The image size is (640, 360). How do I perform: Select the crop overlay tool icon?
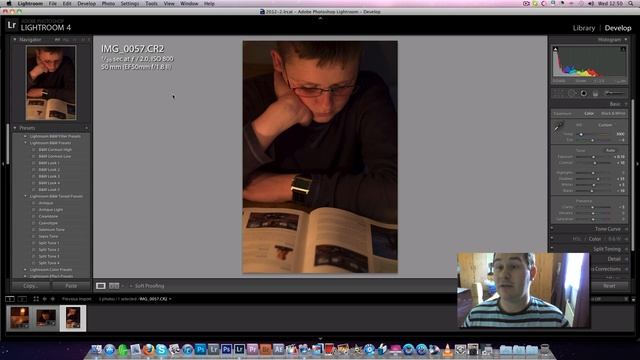(x=560, y=93)
